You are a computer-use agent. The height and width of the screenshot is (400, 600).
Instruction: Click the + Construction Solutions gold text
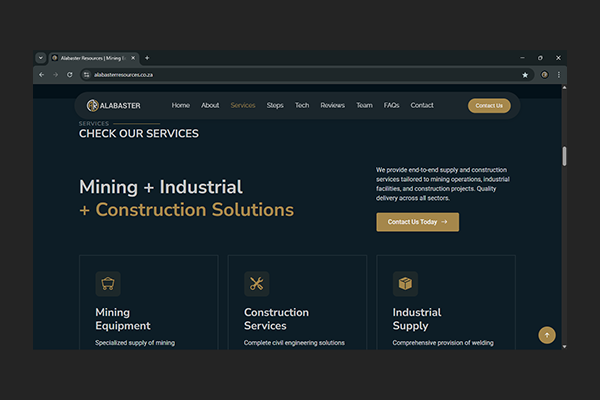(186, 210)
